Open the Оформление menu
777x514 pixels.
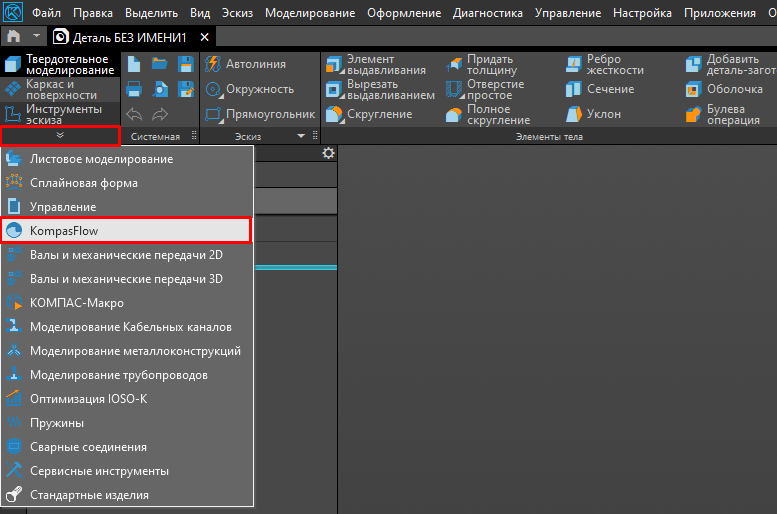404,13
